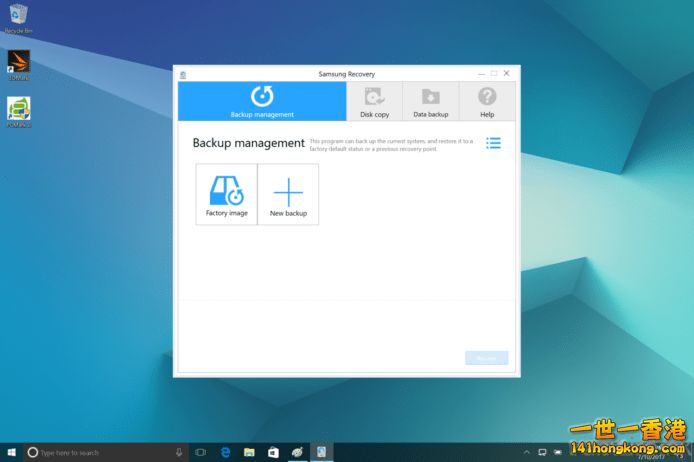Image resolution: width=694 pixels, height=462 pixels.
Task: Select the Factory image tile
Action: point(227,194)
